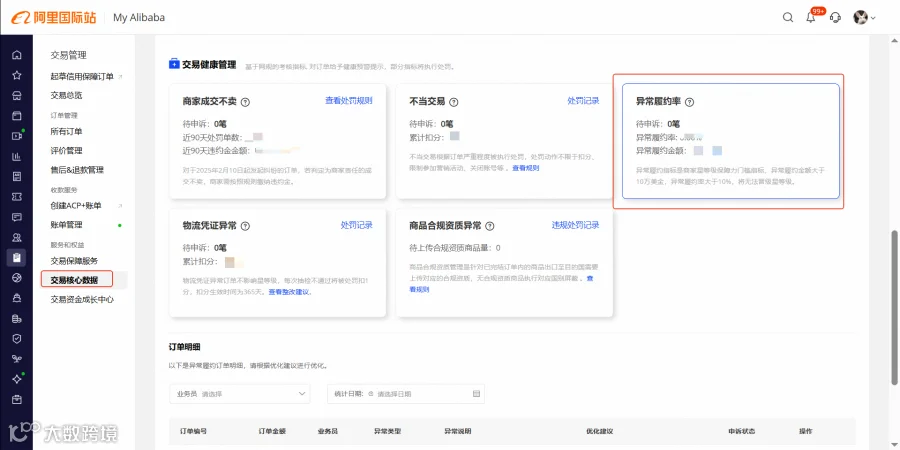Click the star favorites icon in sidebar

click(17, 75)
